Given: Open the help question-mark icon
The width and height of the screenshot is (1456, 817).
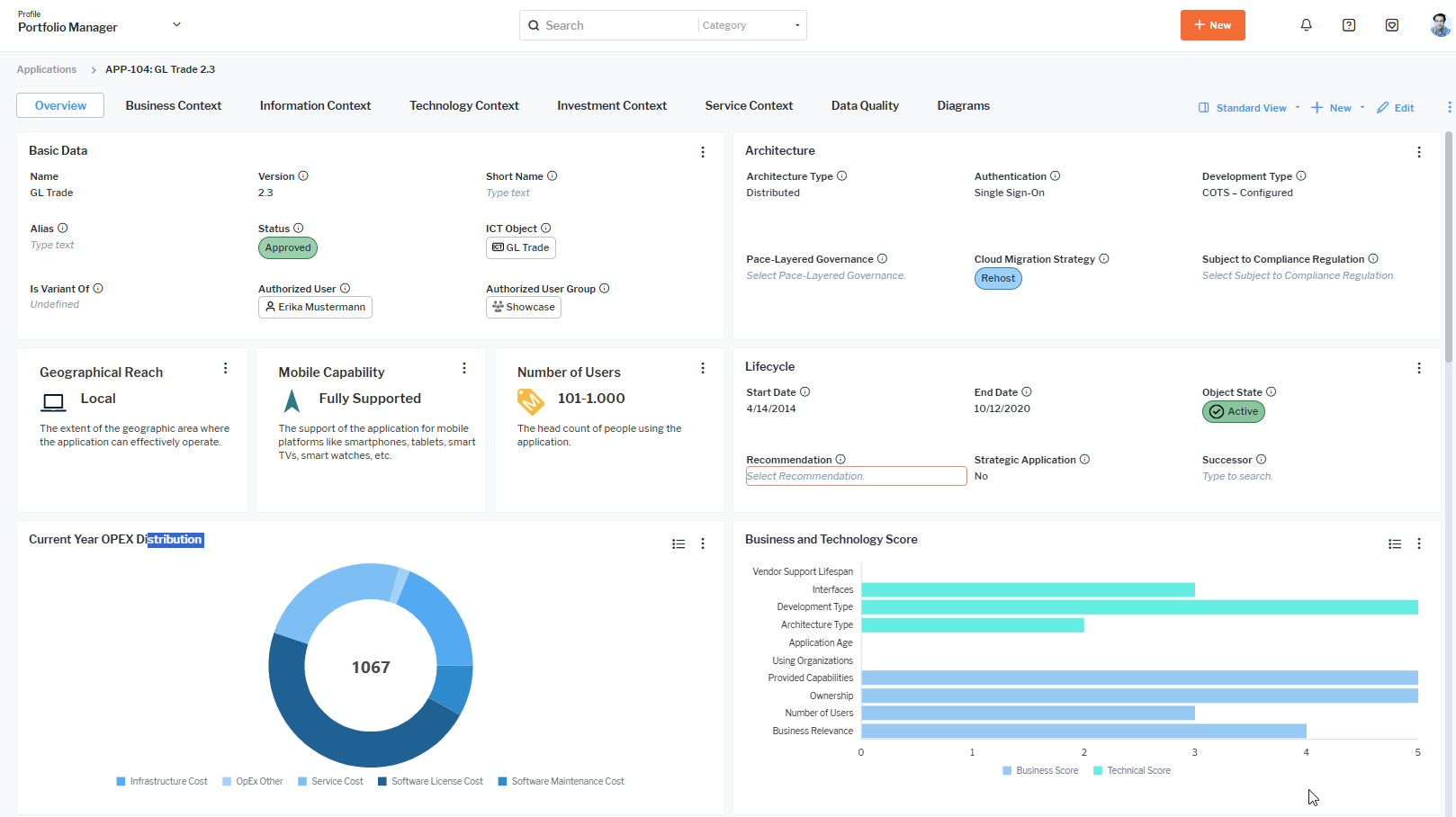Looking at the screenshot, I should click(x=1349, y=24).
